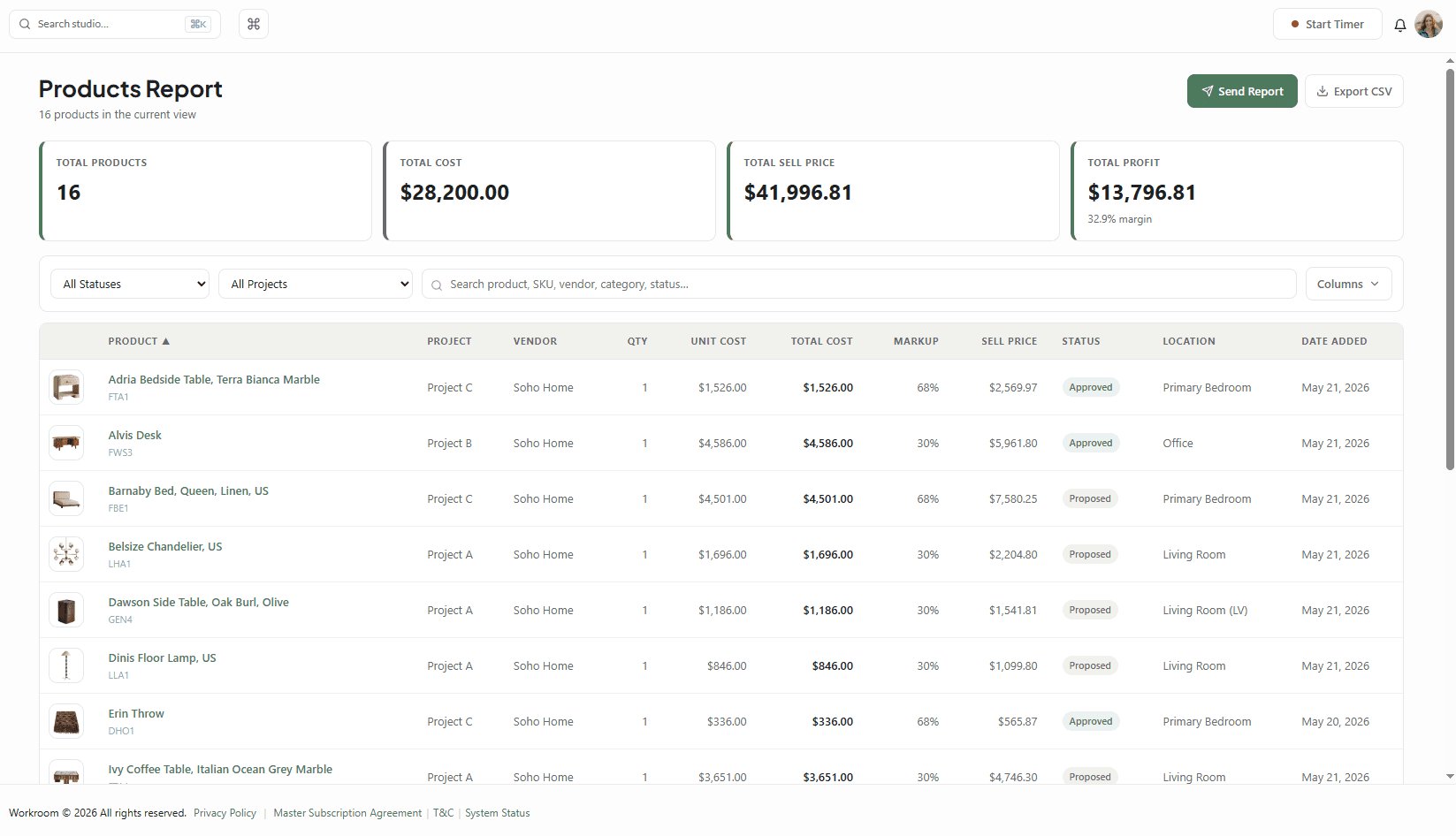This screenshot has width=1456, height=836.
Task: Open Dawson Side Table, Oak Burl, Olive
Action: [x=198, y=602]
